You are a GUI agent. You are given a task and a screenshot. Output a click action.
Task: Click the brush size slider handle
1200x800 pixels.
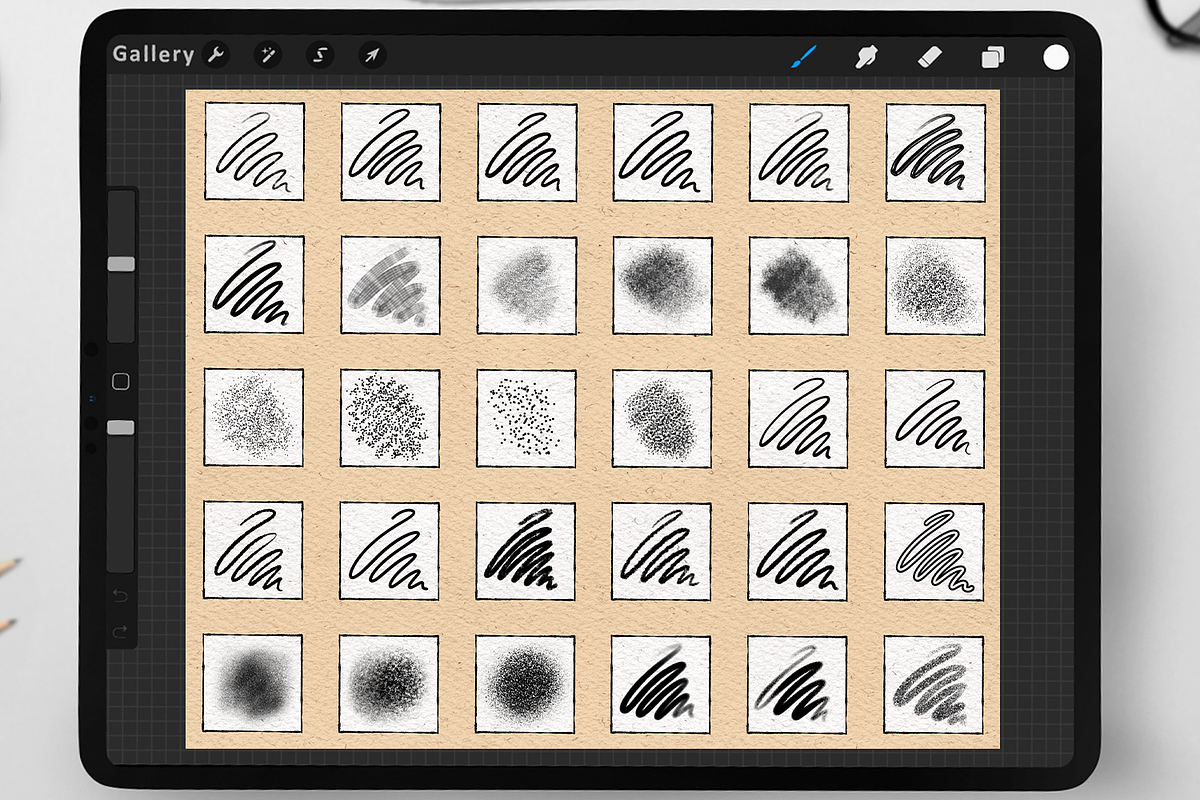(x=121, y=264)
